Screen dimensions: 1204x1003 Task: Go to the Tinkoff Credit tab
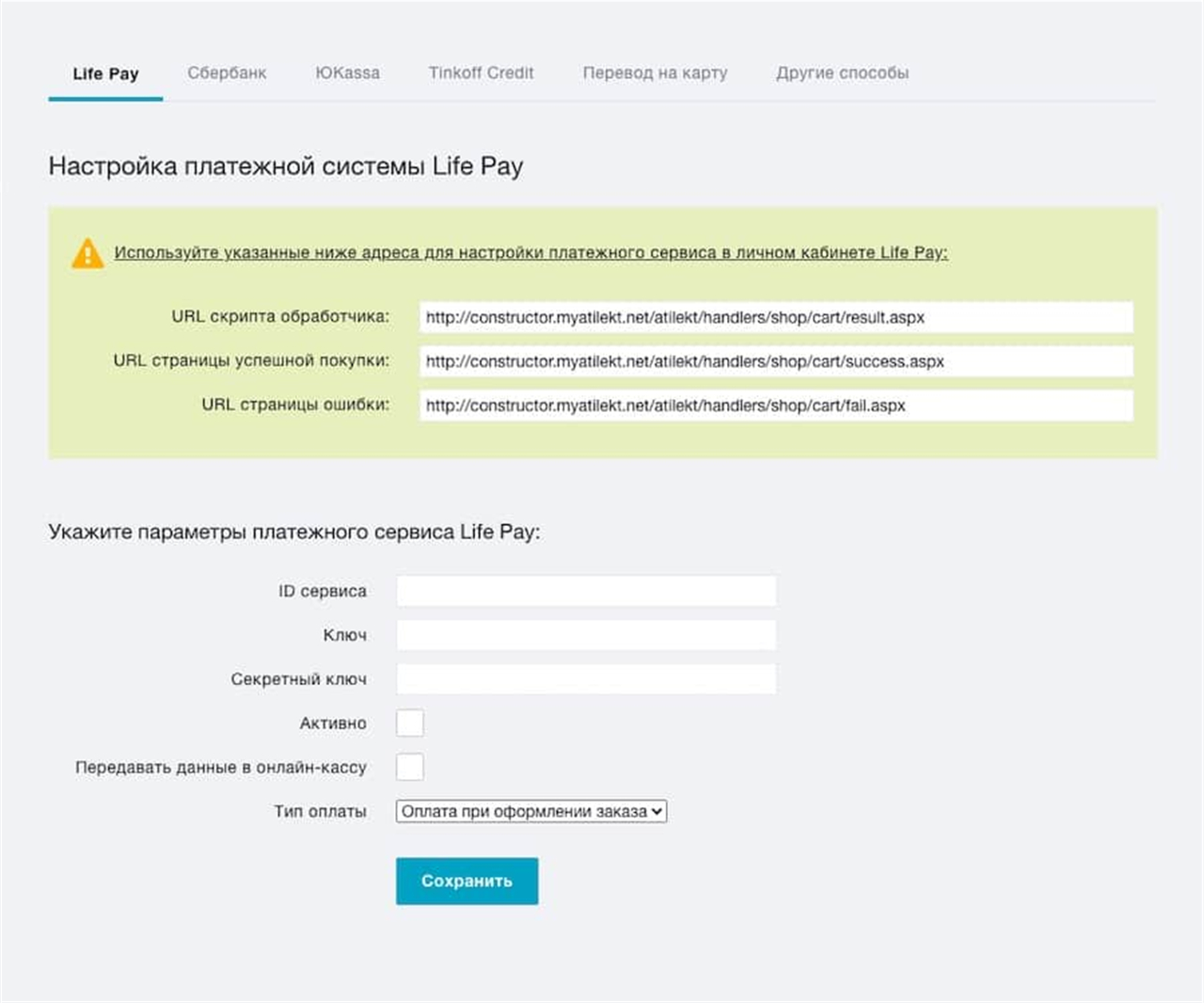481,73
